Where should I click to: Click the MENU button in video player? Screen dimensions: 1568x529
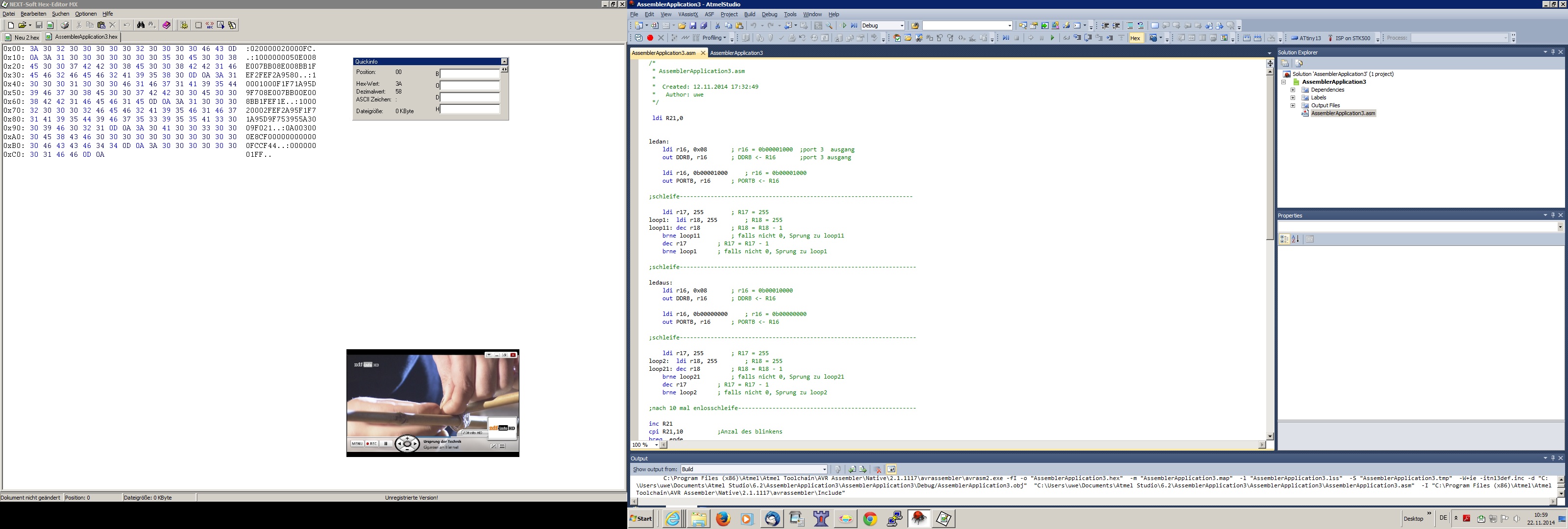[x=357, y=444]
